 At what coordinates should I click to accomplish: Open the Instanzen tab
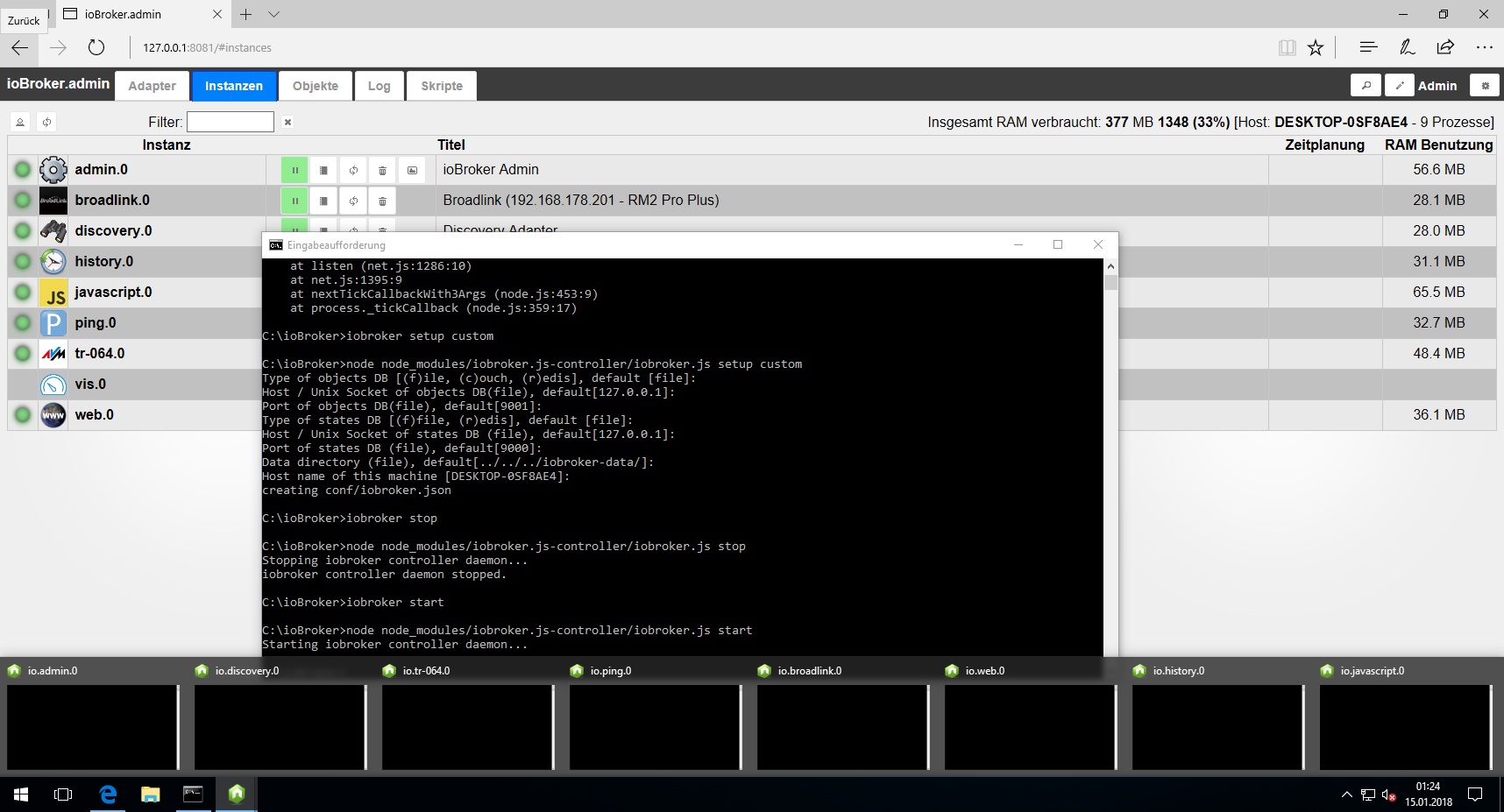coord(234,86)
